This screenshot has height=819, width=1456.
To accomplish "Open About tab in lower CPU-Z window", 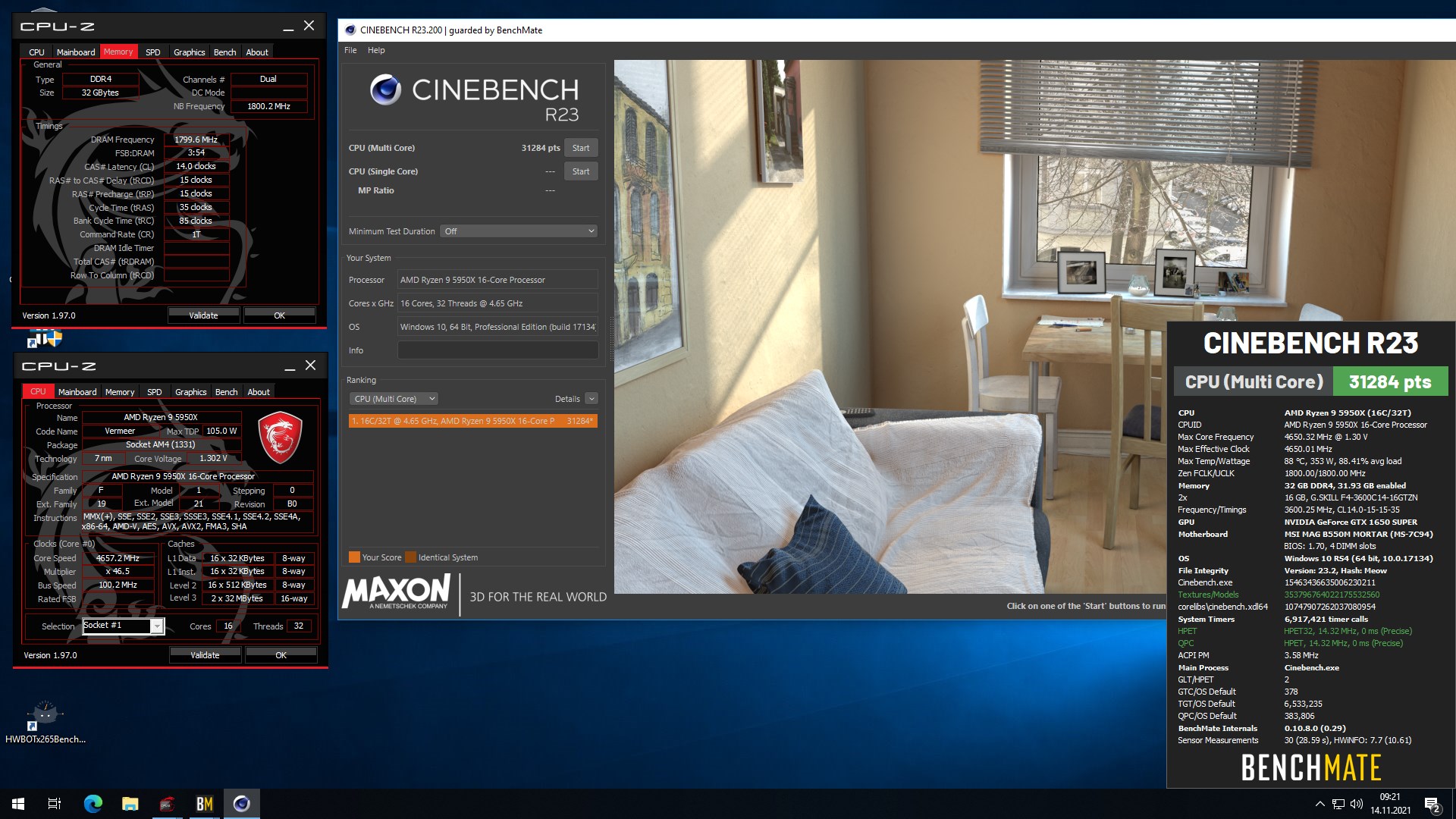I will point(259,392).
